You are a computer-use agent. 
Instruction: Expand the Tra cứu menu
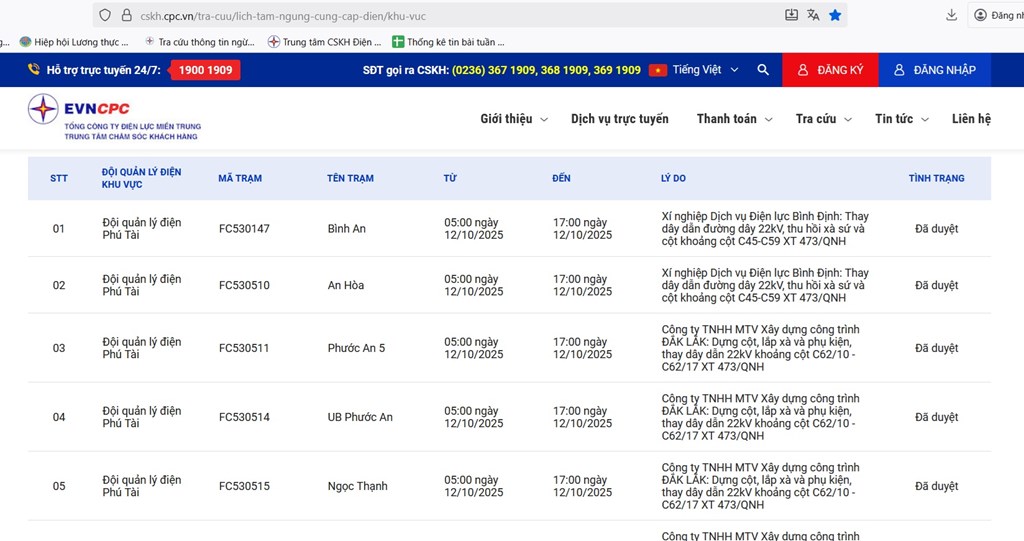tap(823, 119)
